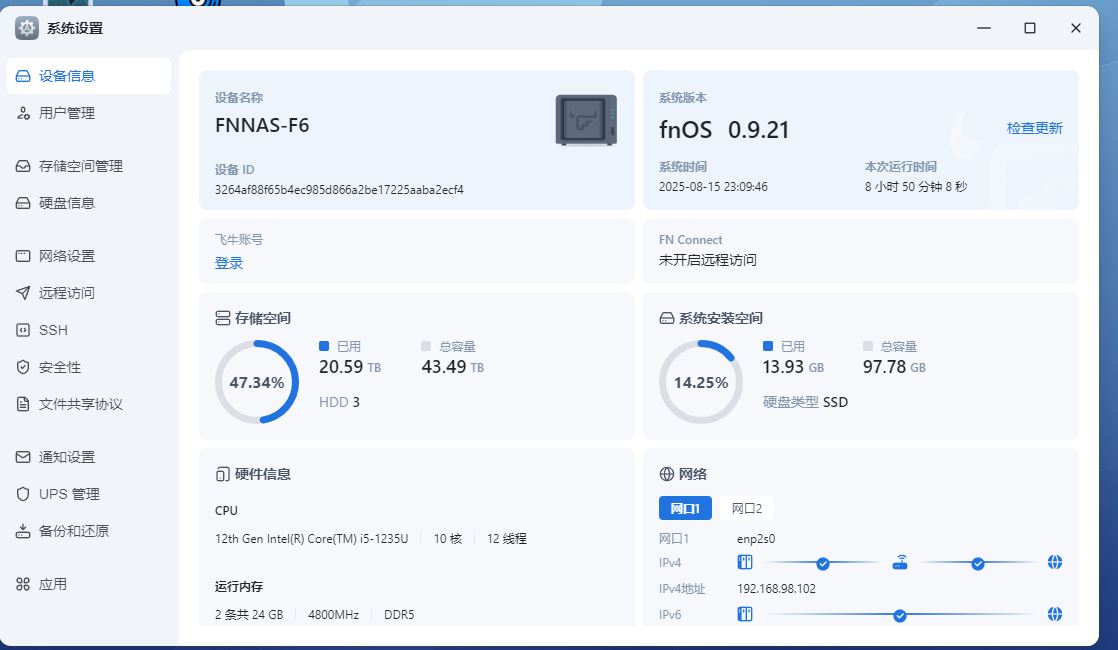Image resolution: width=1118 pixels, height=650 pixels.
Task: Click the login link under Feiniu account
Action: pos(229,263)
